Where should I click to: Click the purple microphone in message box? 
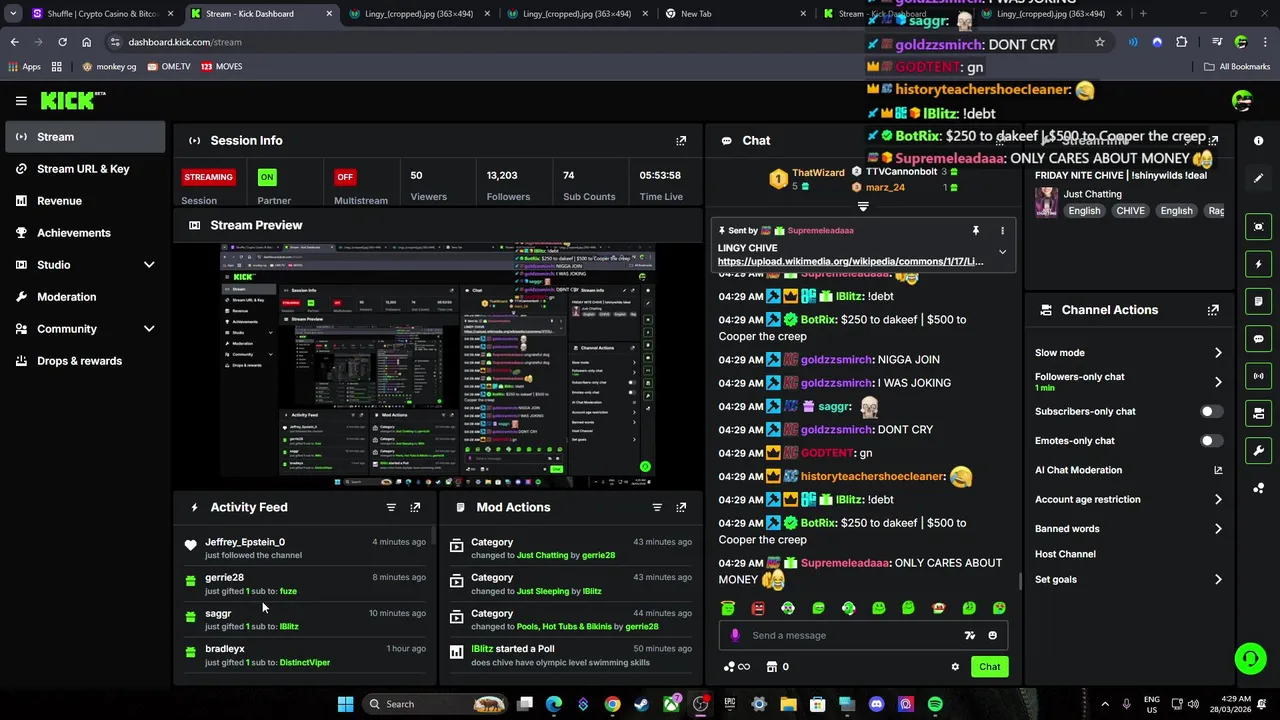735,635
